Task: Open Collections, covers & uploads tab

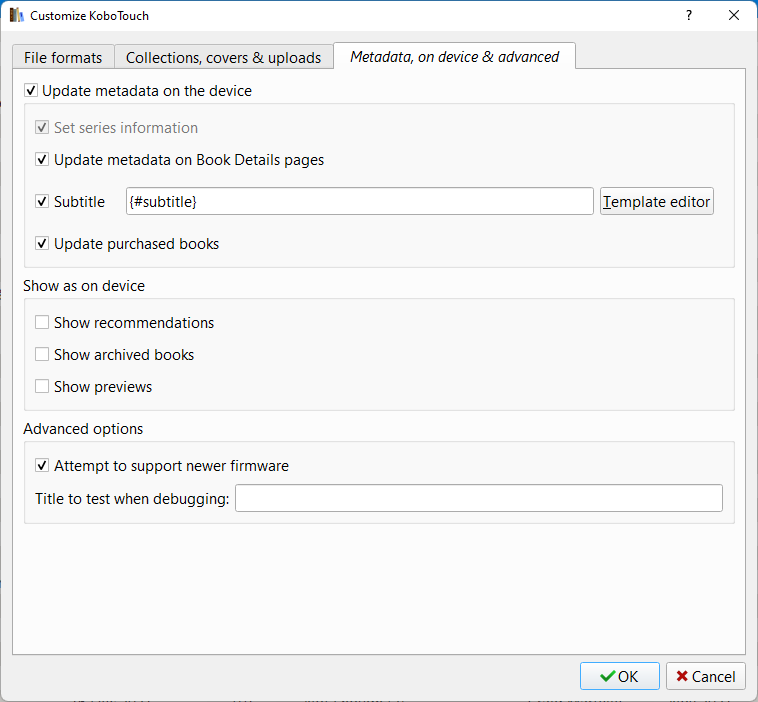Action: 223,58
